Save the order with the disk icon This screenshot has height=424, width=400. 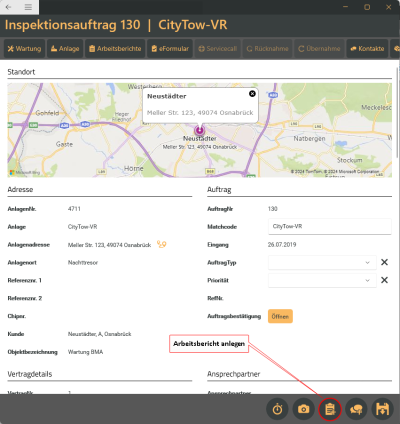(x=382, y=409)
